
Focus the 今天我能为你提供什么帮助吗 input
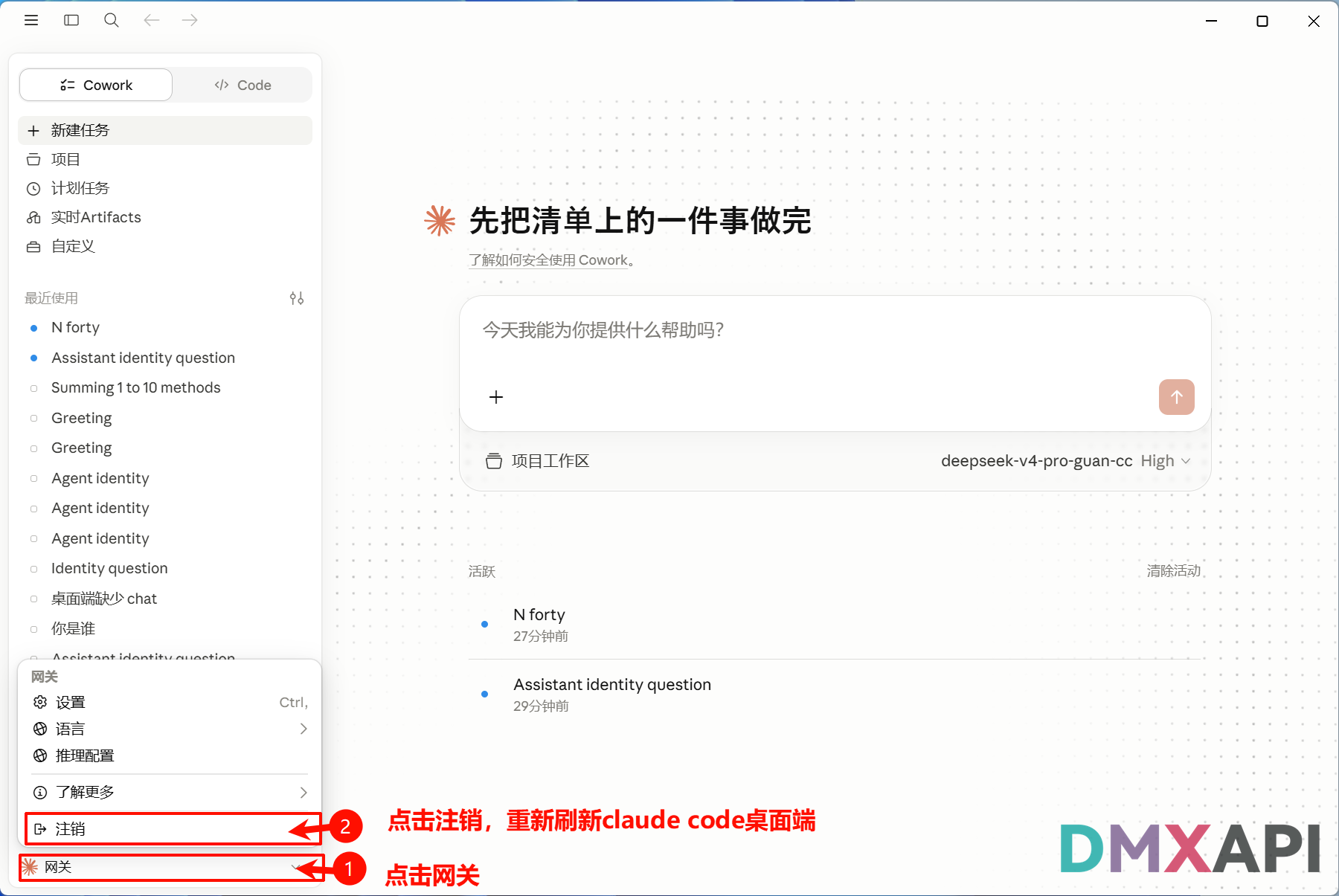[x=835, y=330]
